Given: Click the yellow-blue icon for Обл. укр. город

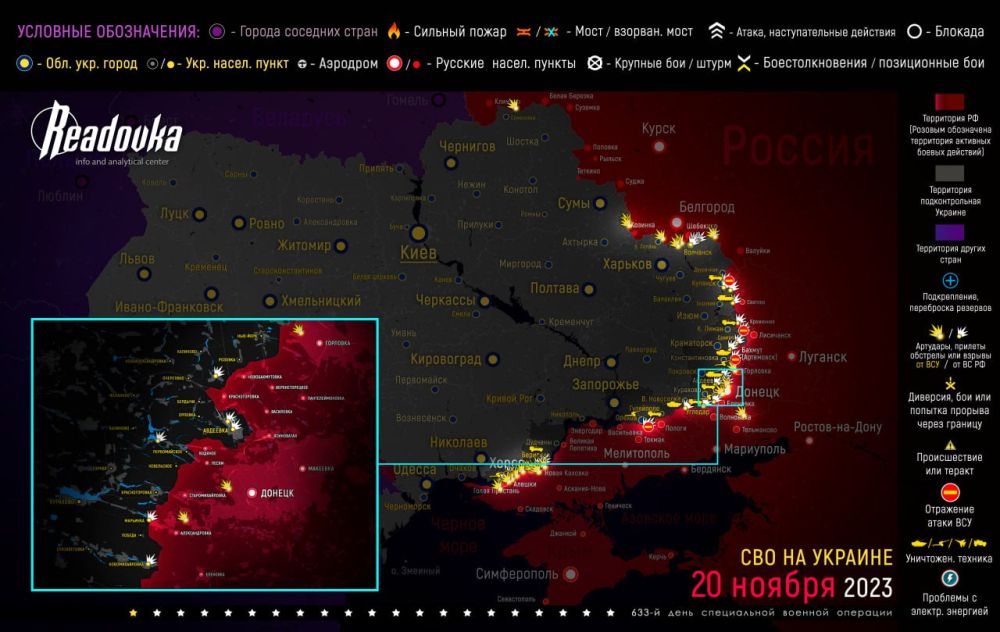Looking at the screenshot, I should (24, 63).
